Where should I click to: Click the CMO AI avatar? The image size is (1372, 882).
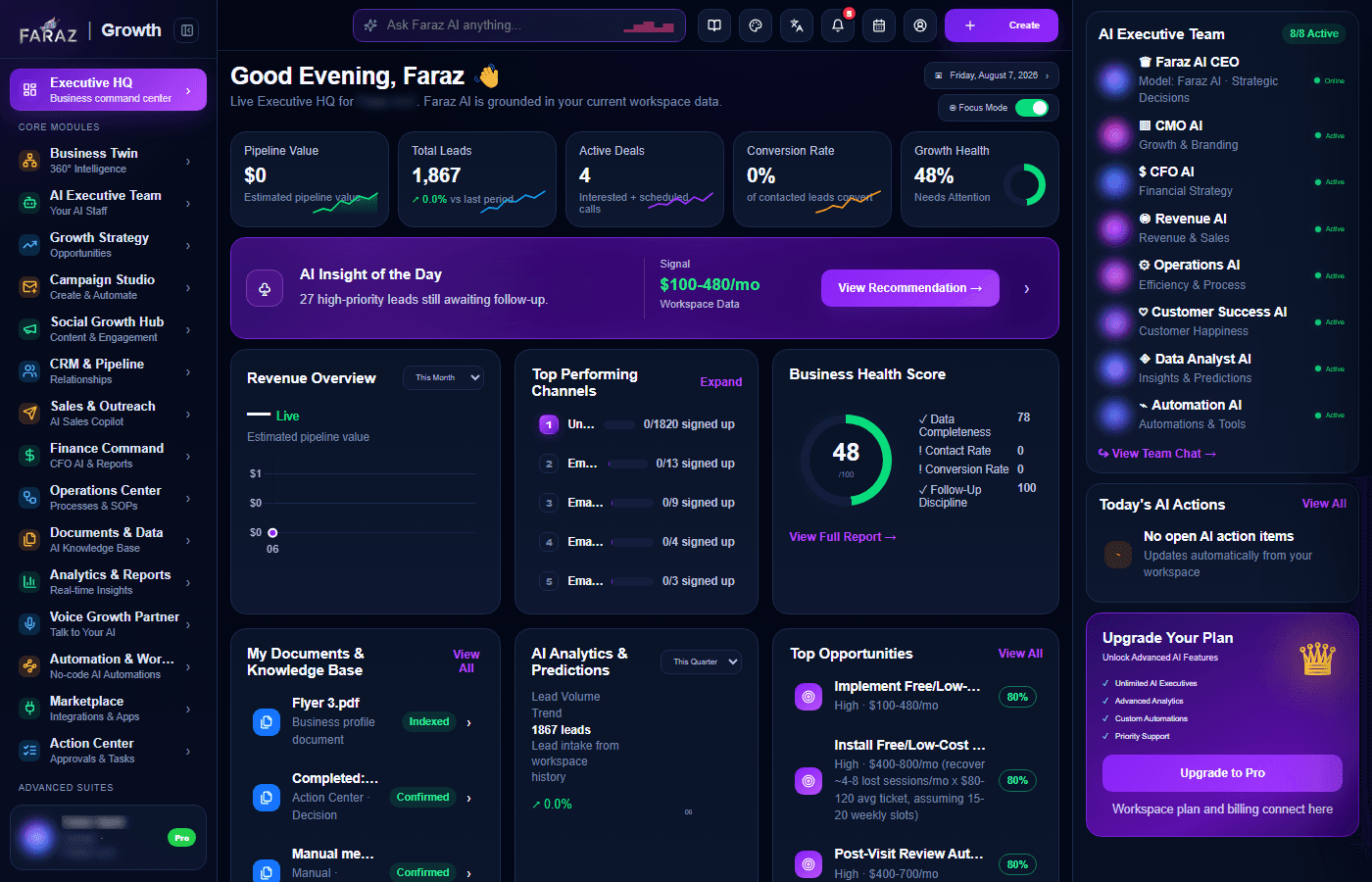tap(1115, 135)
